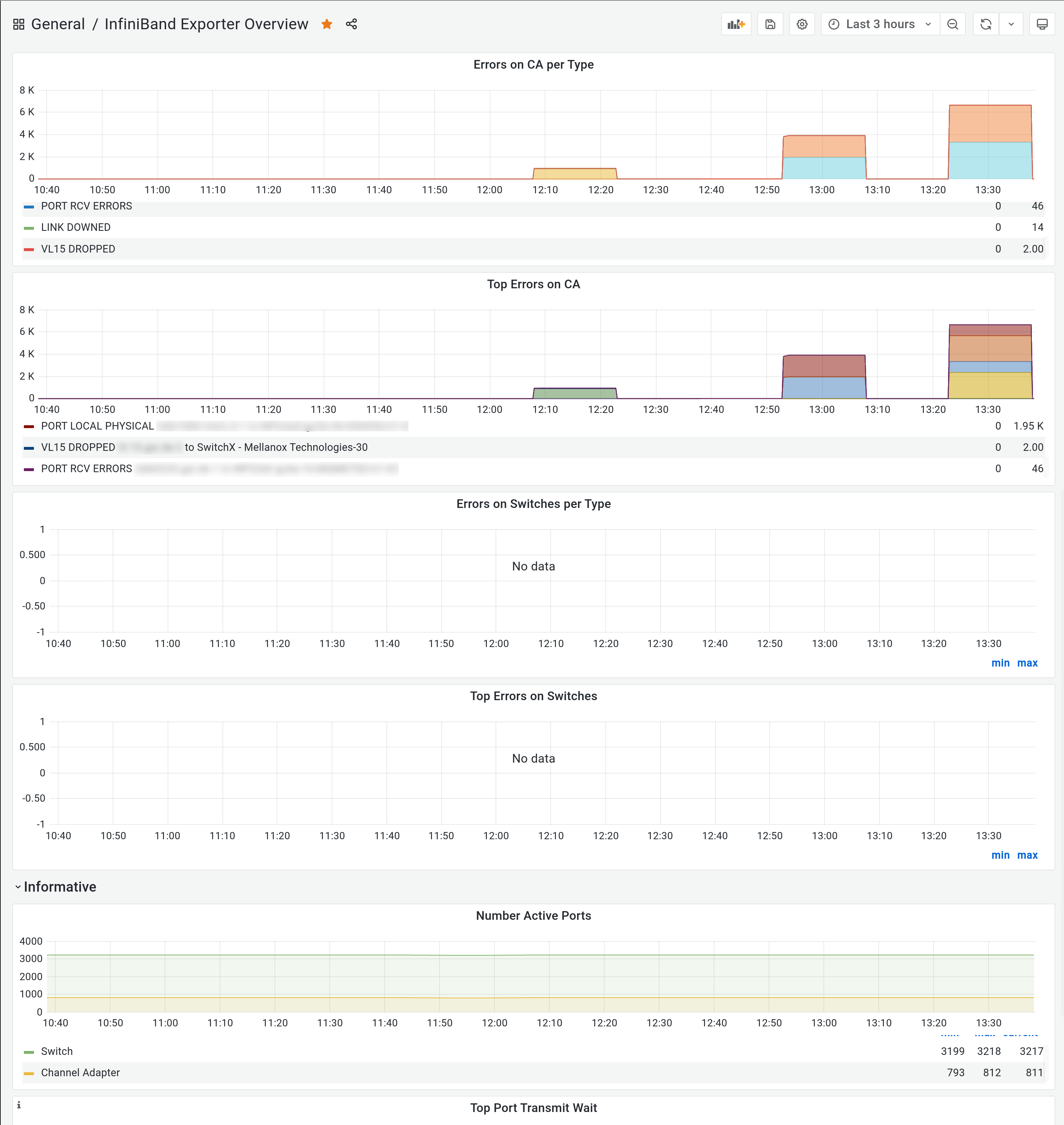Open dashboard settings via gear icon
The image size is (1064, 1125).
(801, 25)
